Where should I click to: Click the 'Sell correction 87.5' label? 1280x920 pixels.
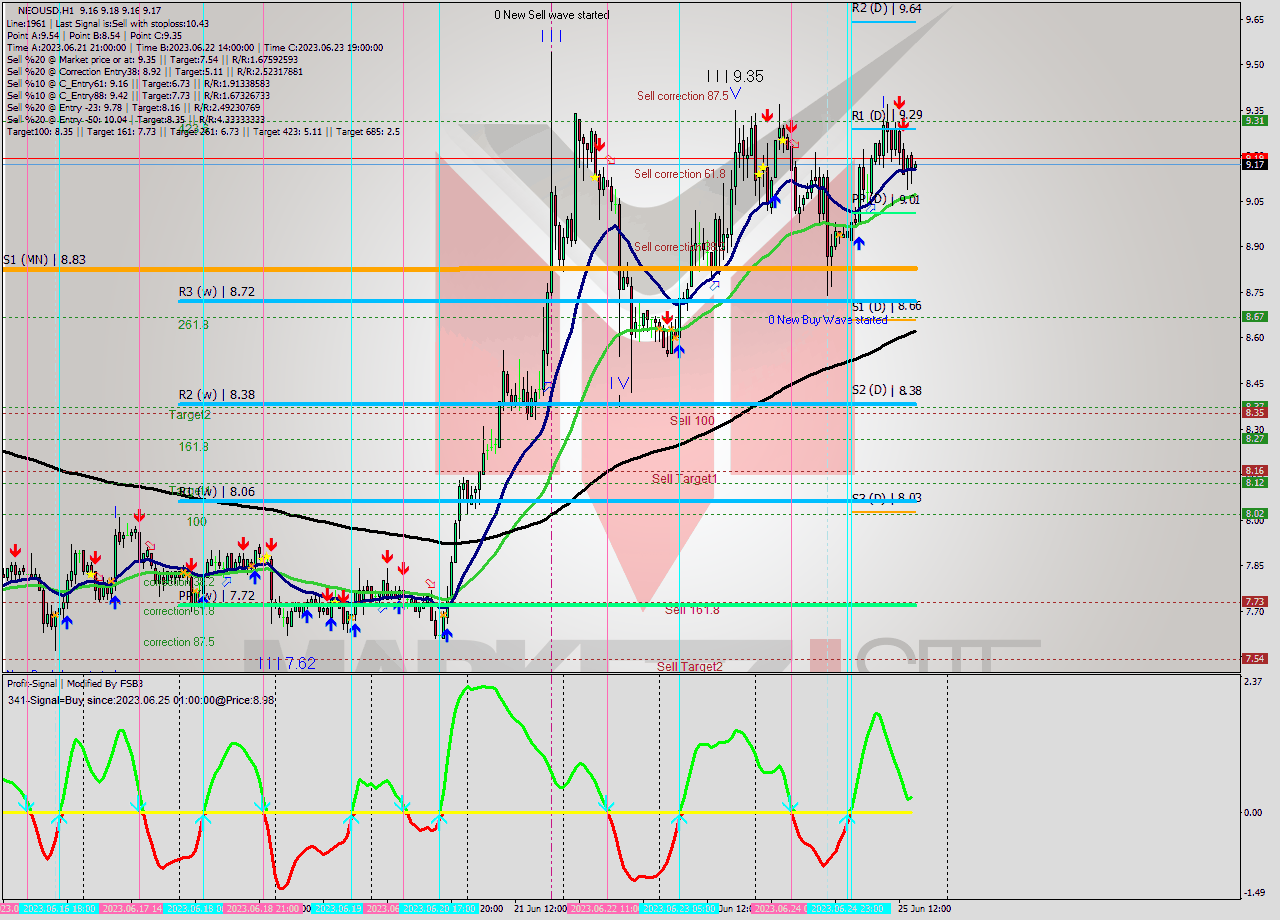coord(683,96)
